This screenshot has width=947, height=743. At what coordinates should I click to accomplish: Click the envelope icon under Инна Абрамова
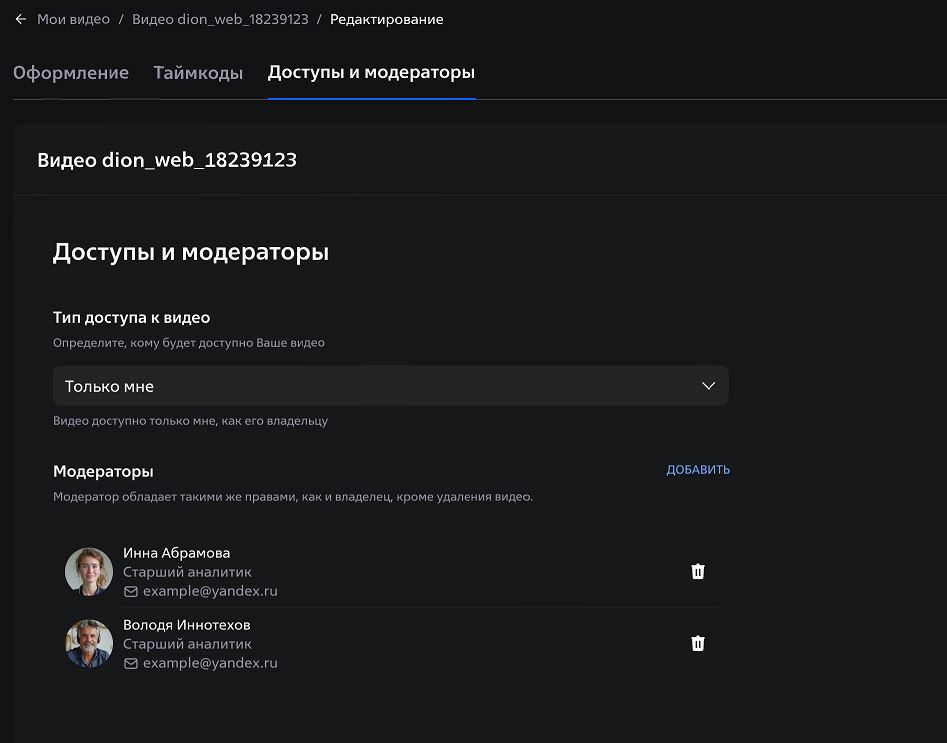[130, 592]
